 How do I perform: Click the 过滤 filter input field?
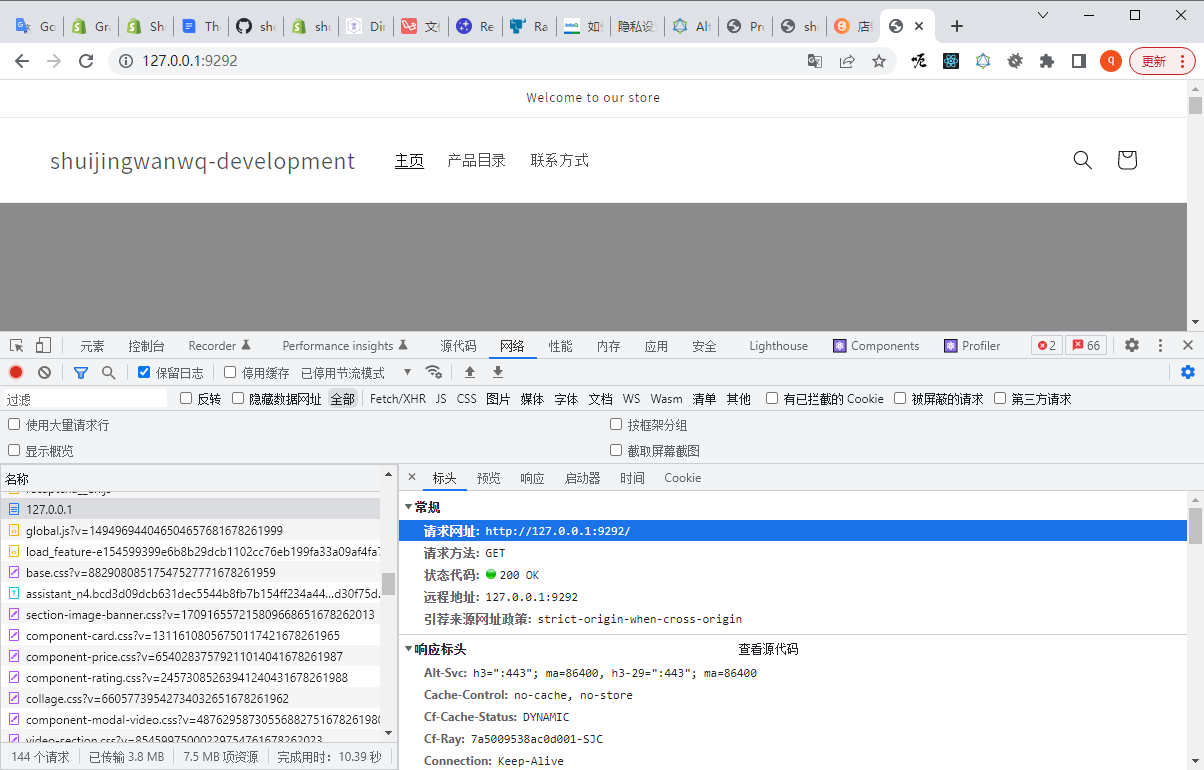point(85,399)
